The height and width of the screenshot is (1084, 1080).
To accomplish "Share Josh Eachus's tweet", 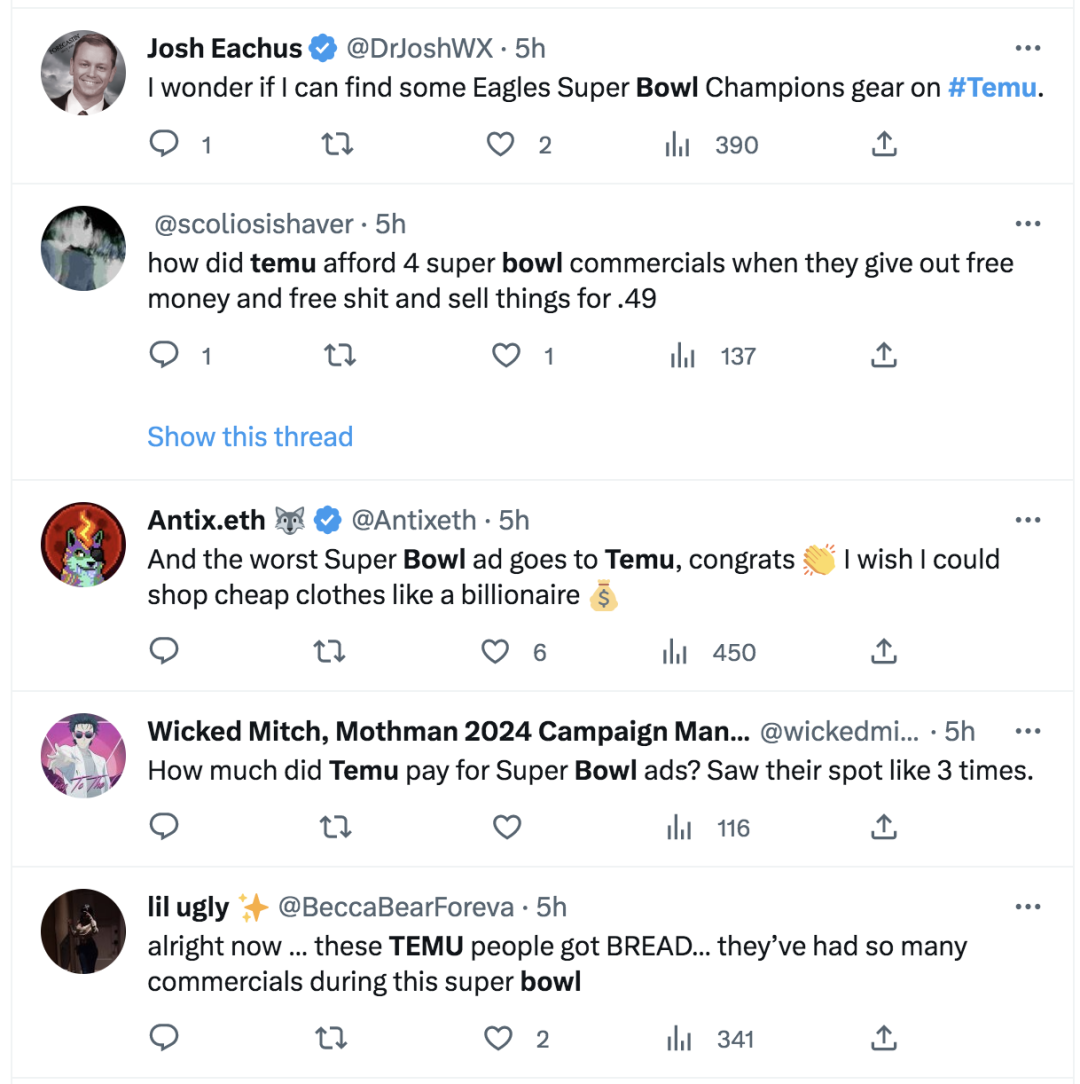I will pyautogui.click(x=884, y=144).
